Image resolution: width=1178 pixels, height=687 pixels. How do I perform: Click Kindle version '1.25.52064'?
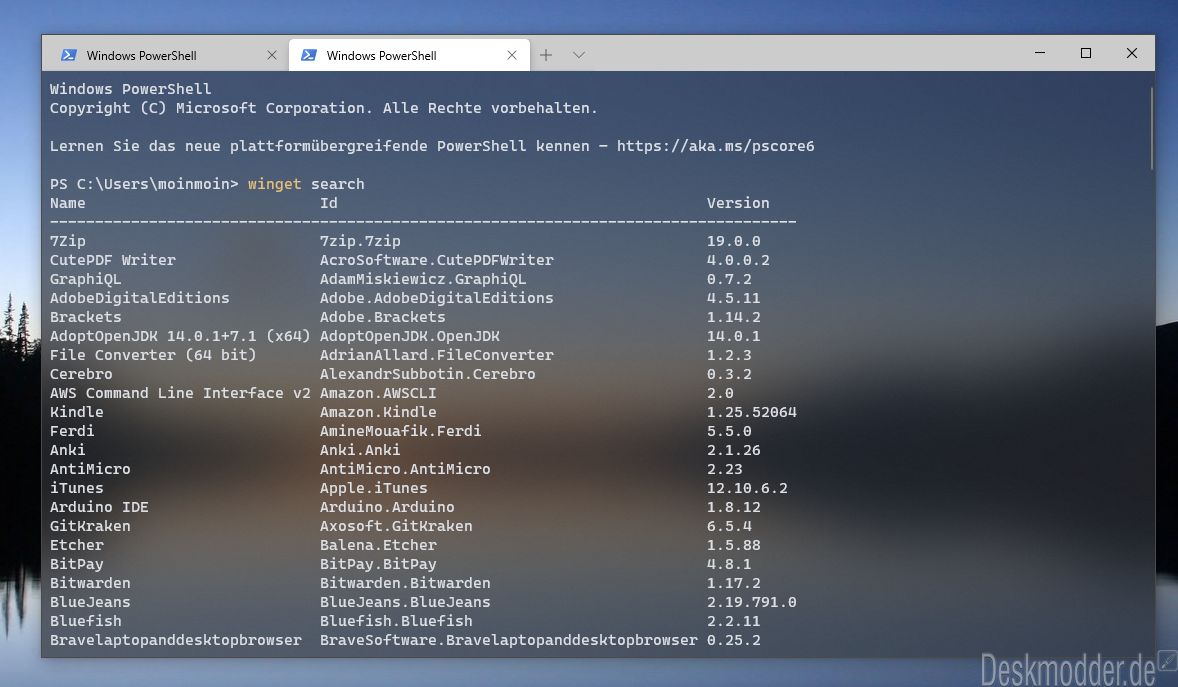pyautogui.click(x=751, y=412)
